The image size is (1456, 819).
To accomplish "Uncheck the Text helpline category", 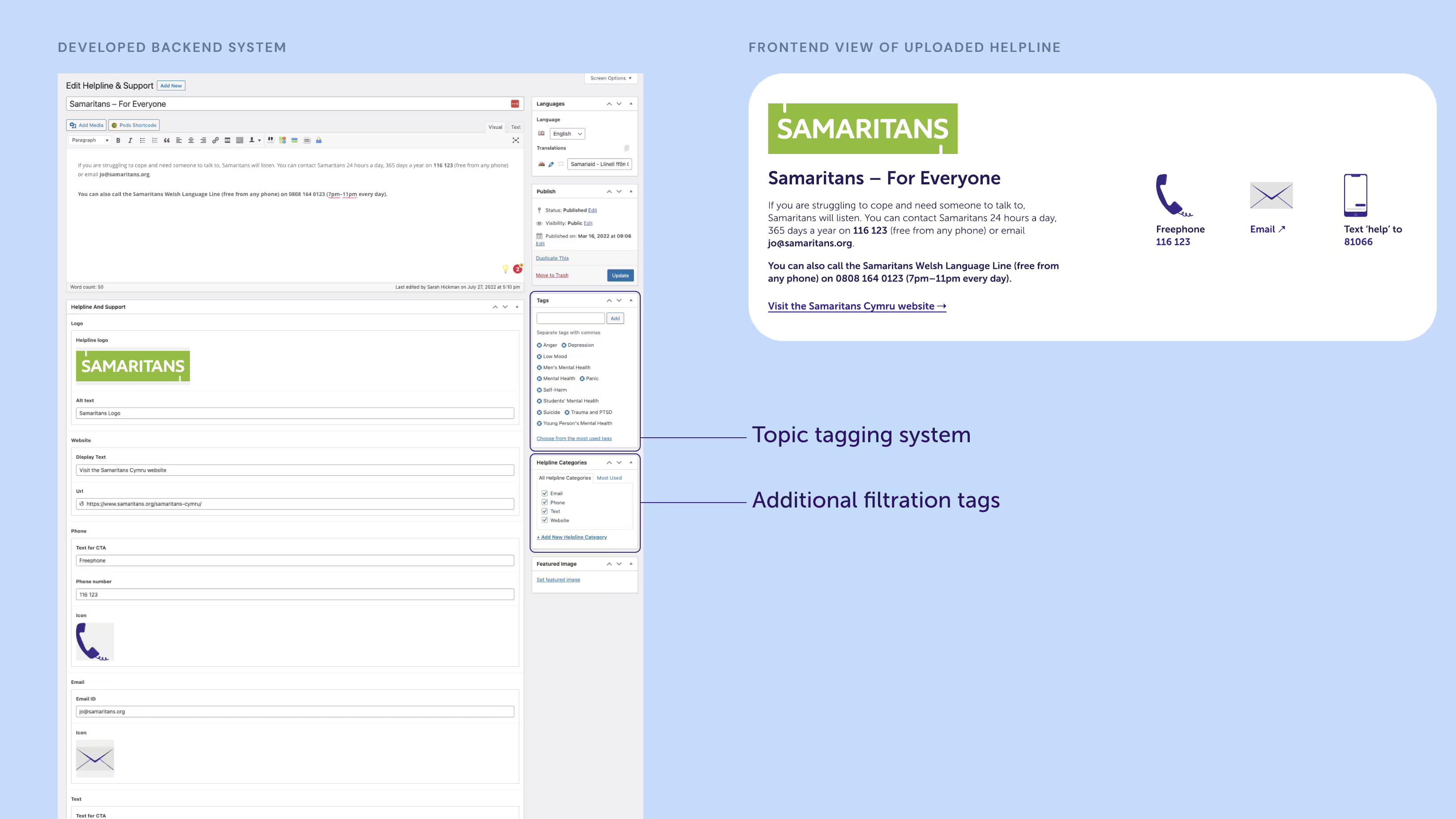I will tap(545, 511).
